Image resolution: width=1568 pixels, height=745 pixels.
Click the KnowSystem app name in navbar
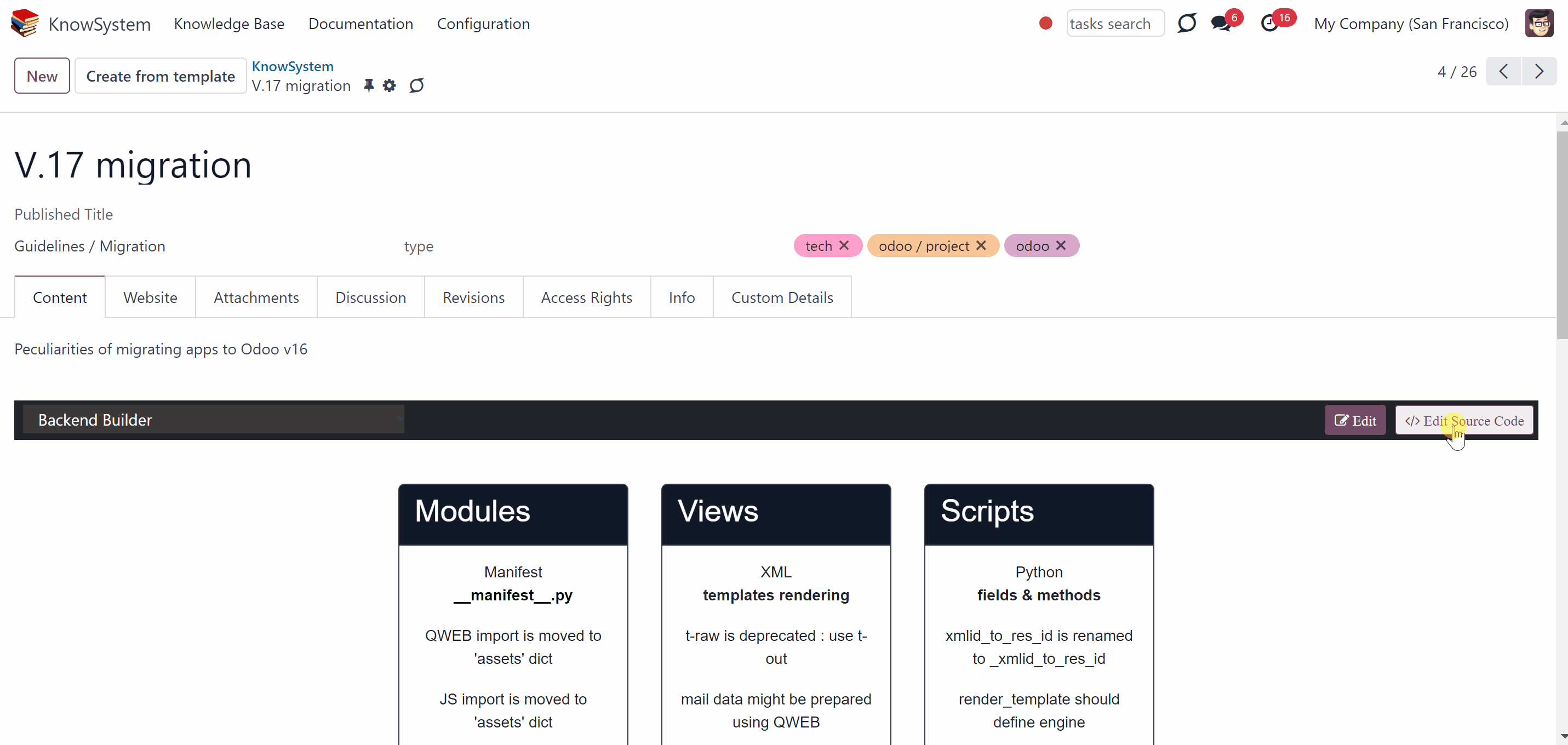pos(99,24)
